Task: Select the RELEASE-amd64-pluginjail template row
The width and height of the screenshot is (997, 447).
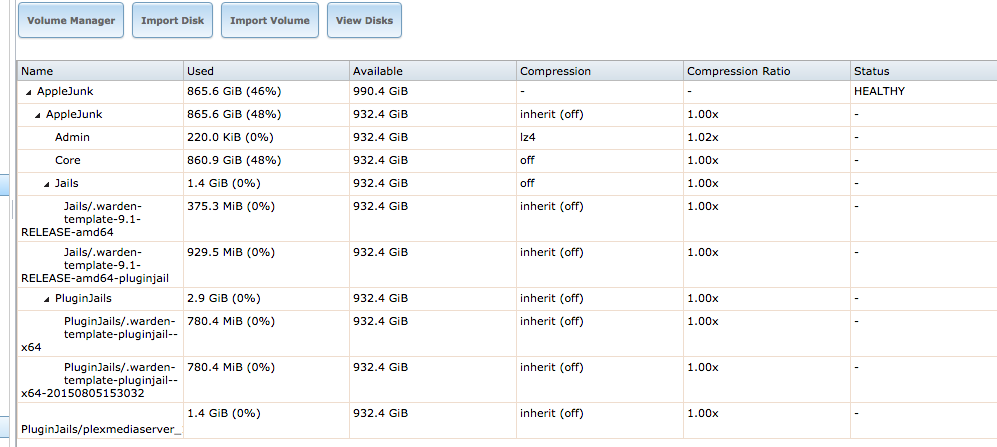Action: (x=507, y=265)
